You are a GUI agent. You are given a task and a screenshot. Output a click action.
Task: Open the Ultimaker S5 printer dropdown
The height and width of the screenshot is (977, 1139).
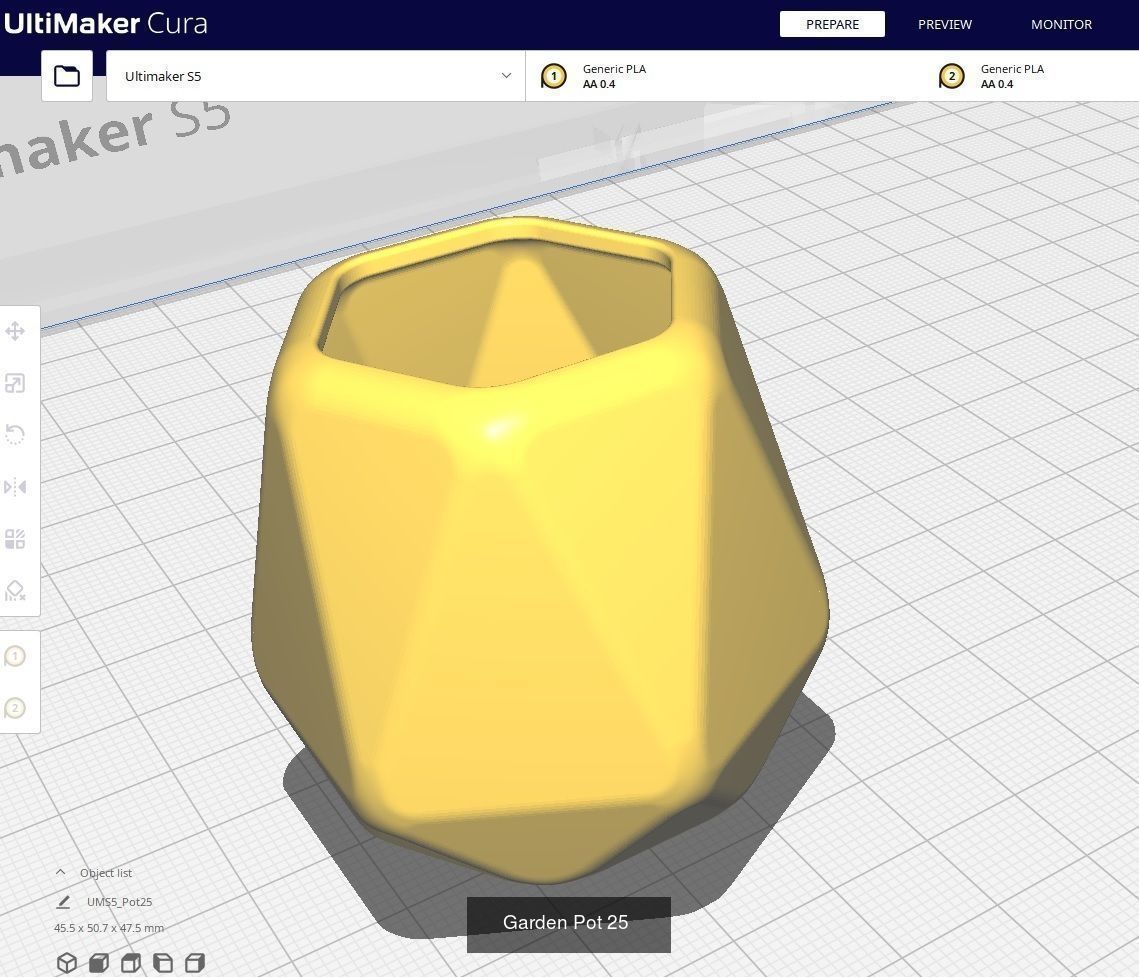(316, 76)
